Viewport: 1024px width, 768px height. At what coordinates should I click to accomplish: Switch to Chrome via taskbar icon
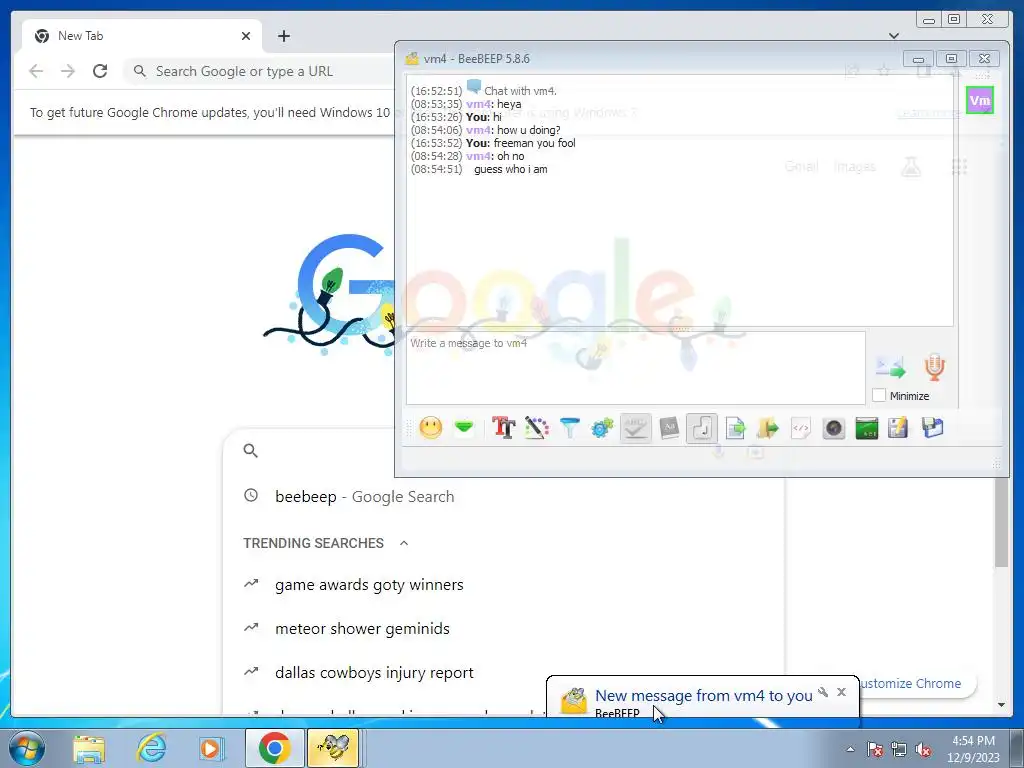click(274, 748)
